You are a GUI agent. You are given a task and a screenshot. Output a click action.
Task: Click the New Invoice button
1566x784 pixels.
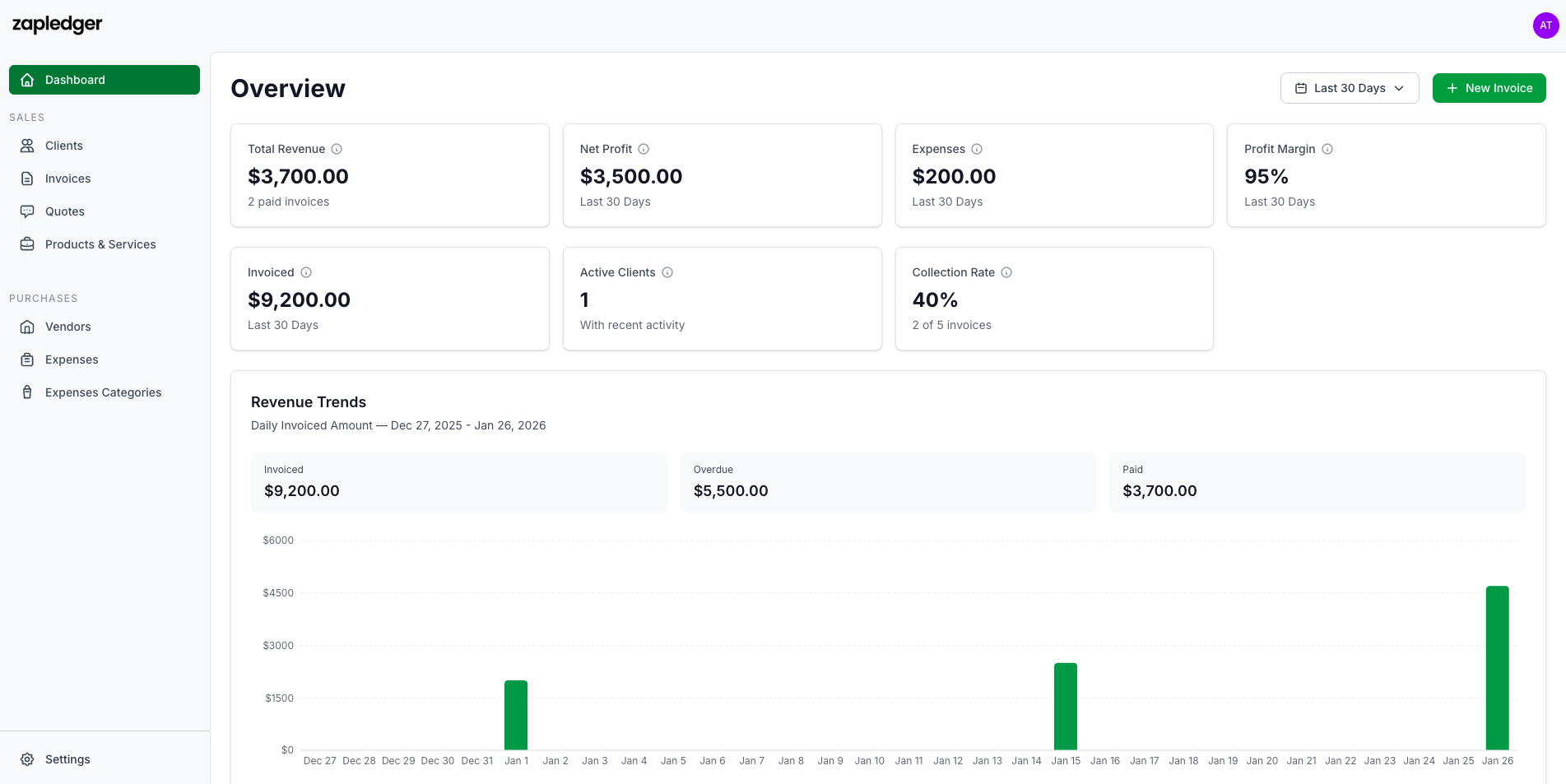click(x=1489, y=87)
